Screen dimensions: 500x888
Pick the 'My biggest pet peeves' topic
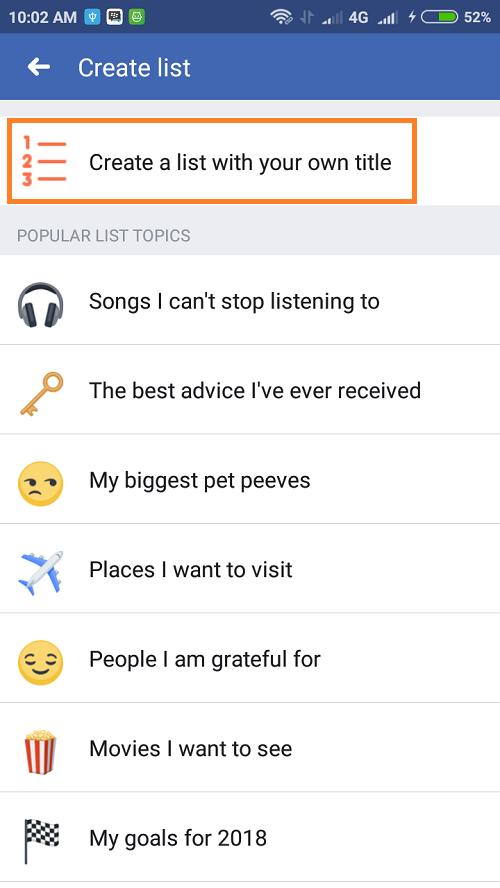250,479
